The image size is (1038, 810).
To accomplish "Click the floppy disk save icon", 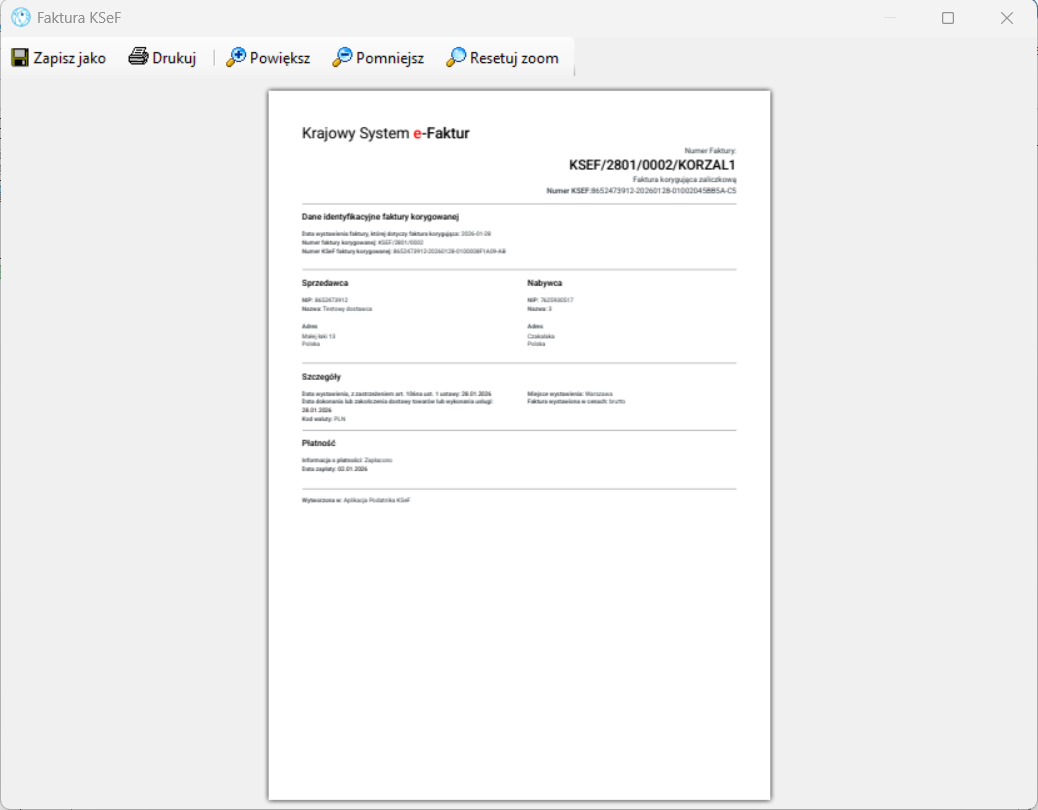I will [x=20, y=58].
